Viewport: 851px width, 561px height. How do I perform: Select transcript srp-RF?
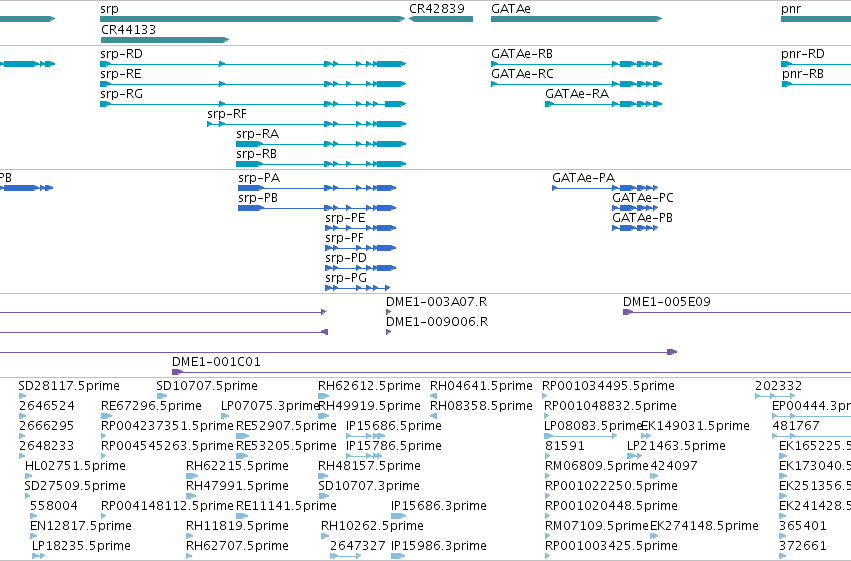coord(307,124)
